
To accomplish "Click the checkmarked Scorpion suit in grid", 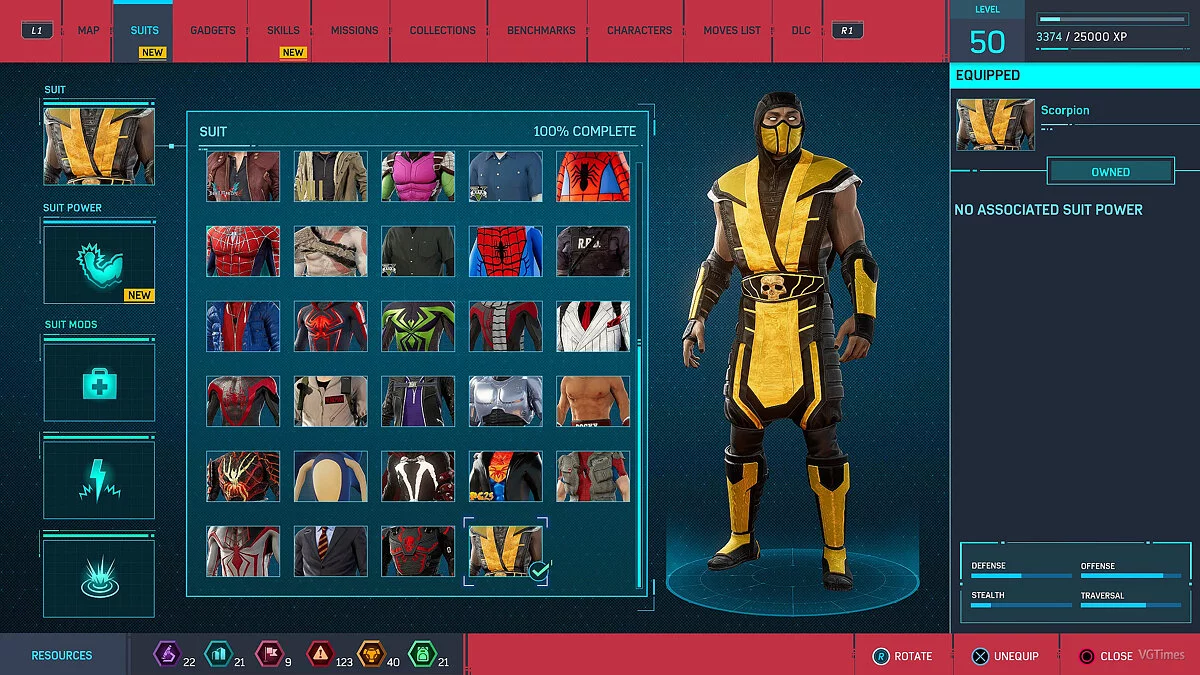I will (x=506, y=551).
